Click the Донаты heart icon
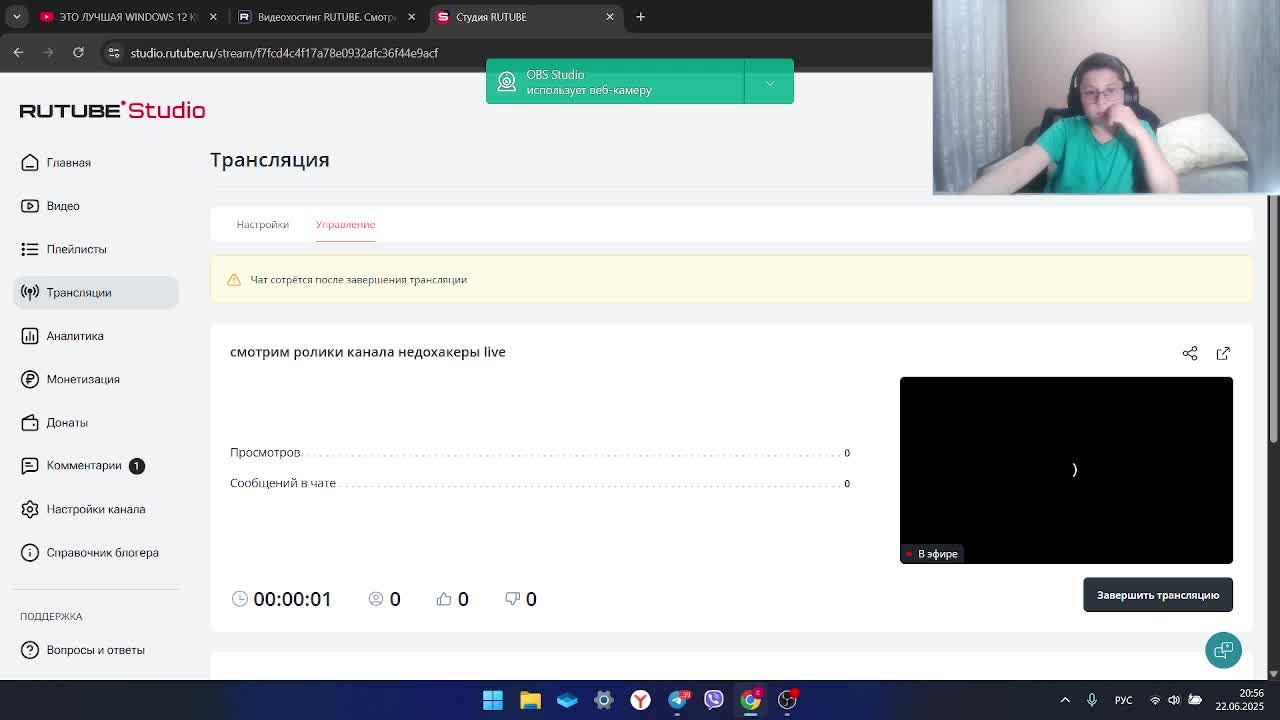1280x720 pixels. point(30,422)
